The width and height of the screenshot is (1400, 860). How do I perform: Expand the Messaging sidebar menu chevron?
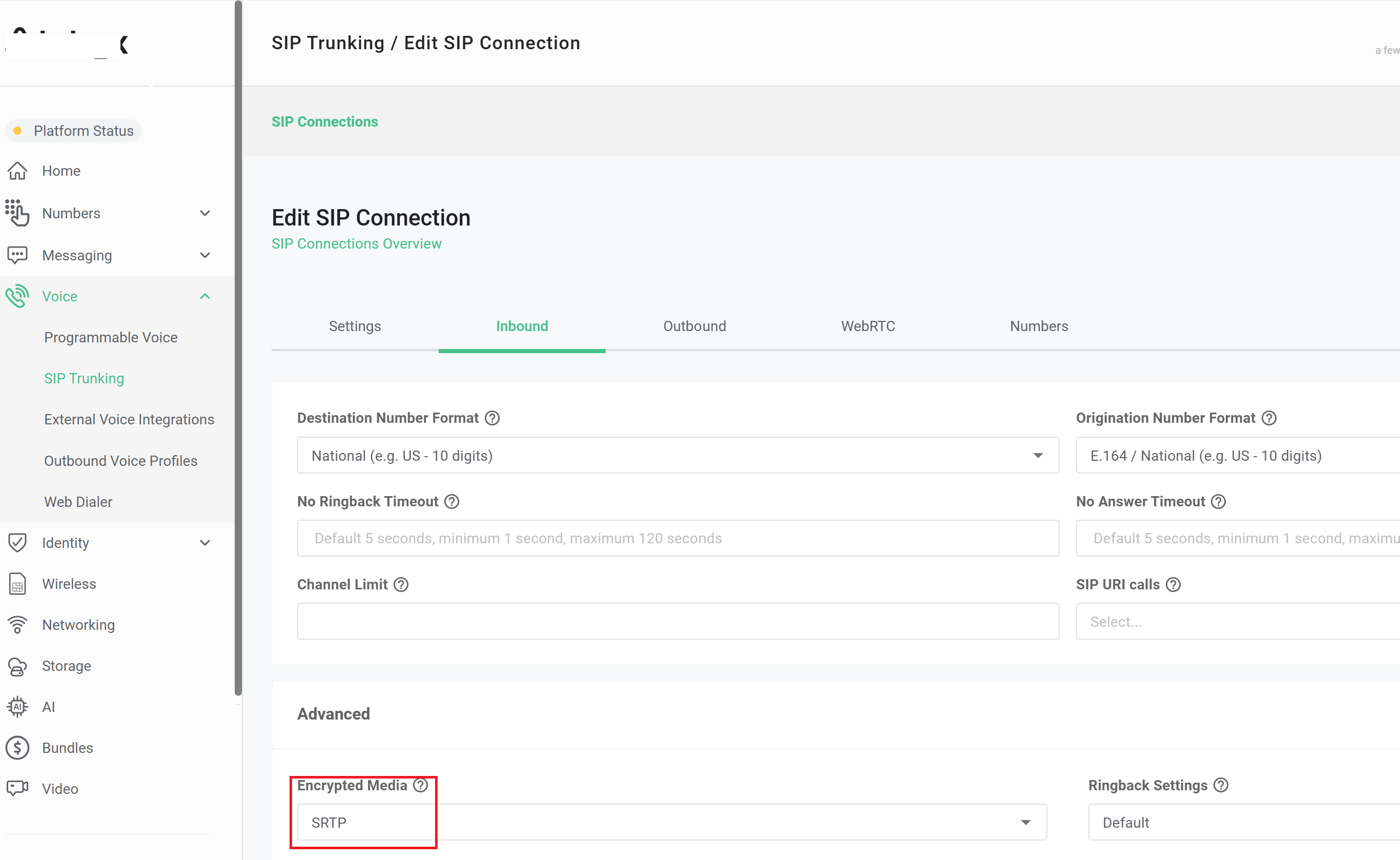205,255
